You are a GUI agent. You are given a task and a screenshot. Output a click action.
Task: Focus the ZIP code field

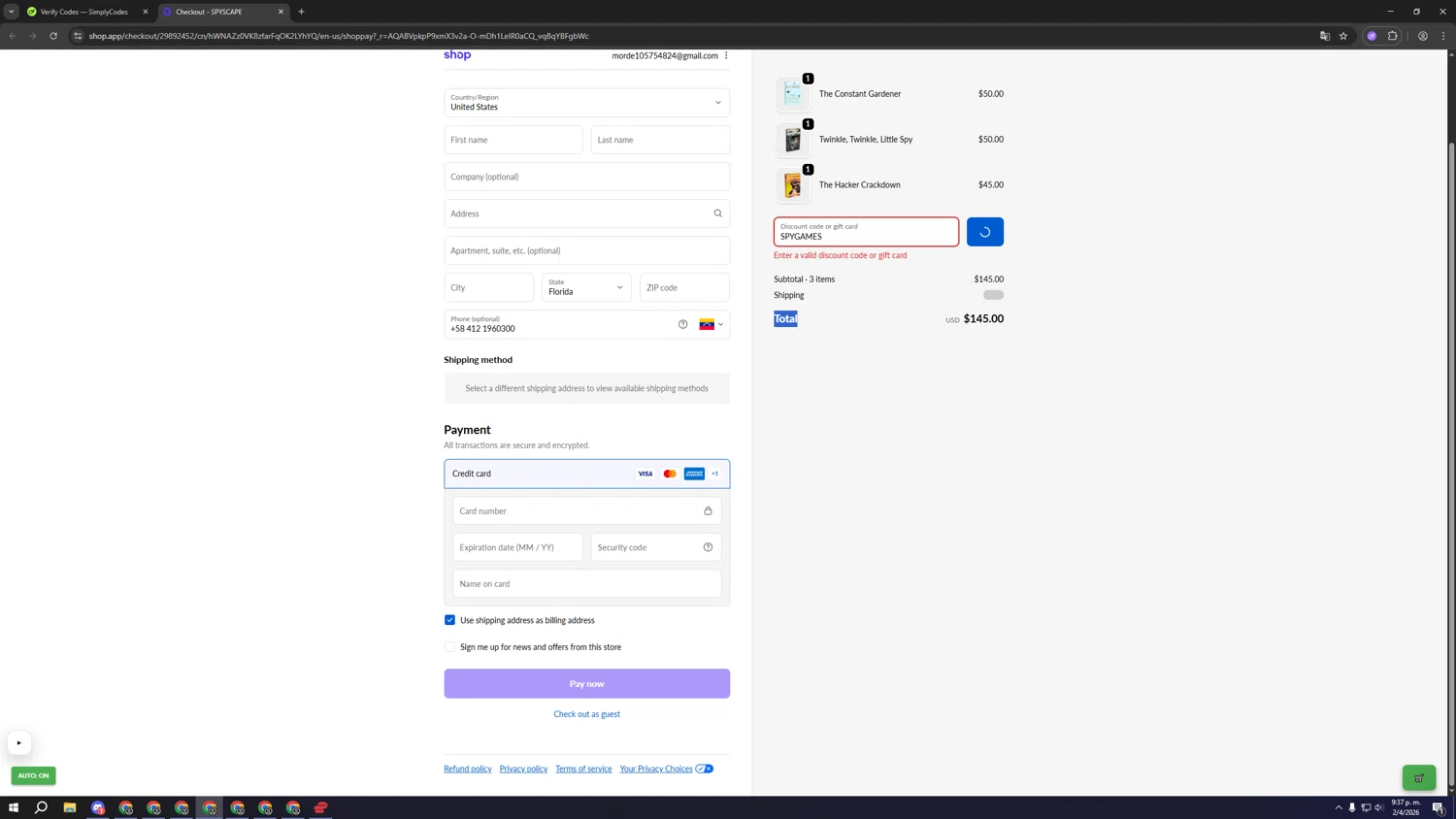(x=684, y=287)
